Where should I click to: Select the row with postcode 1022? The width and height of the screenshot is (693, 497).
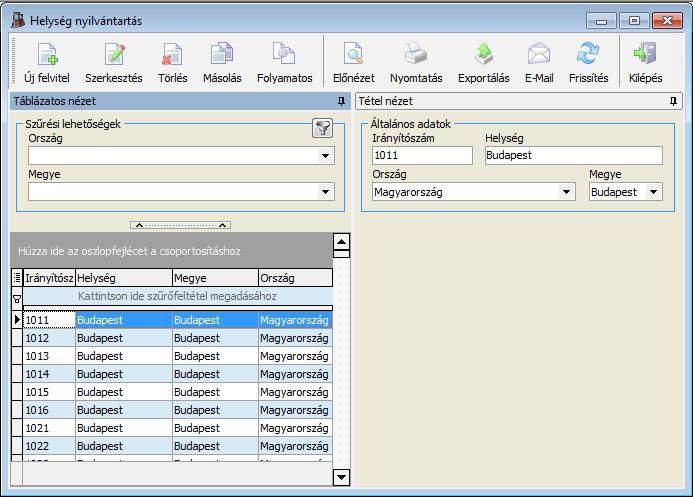(x=178, y=446)
